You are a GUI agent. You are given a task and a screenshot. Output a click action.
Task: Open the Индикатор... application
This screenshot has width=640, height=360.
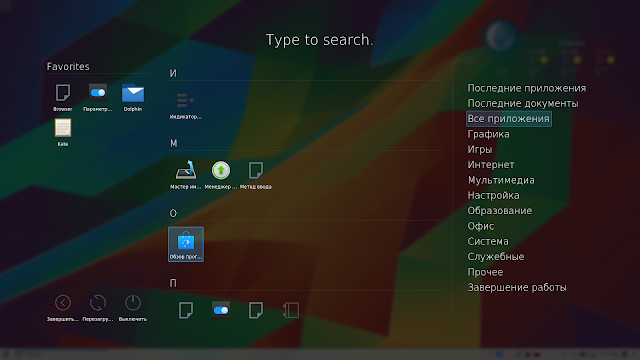tap(186, 105)
